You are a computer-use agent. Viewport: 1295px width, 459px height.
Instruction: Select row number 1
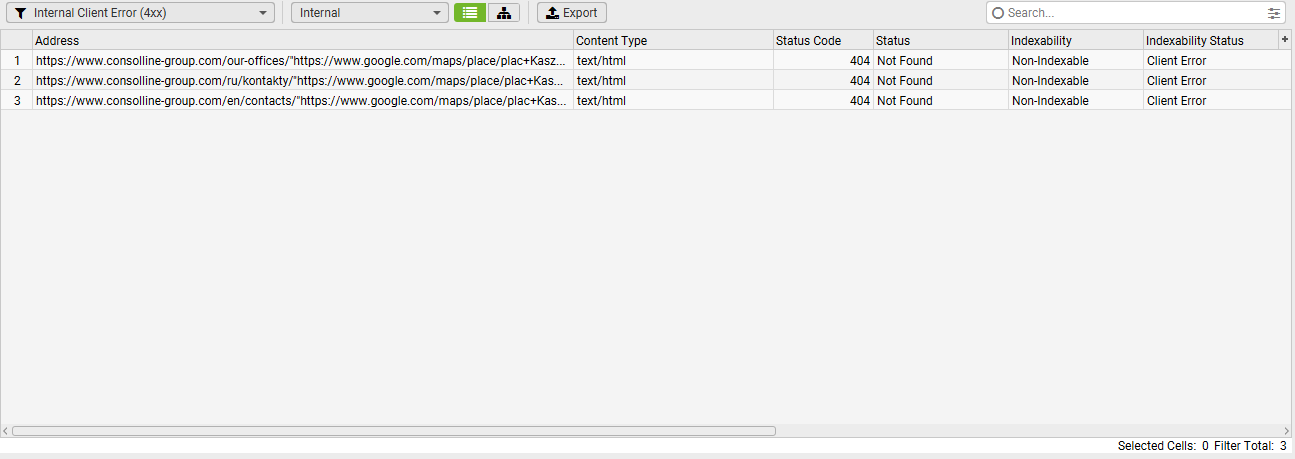coord(16,60)
